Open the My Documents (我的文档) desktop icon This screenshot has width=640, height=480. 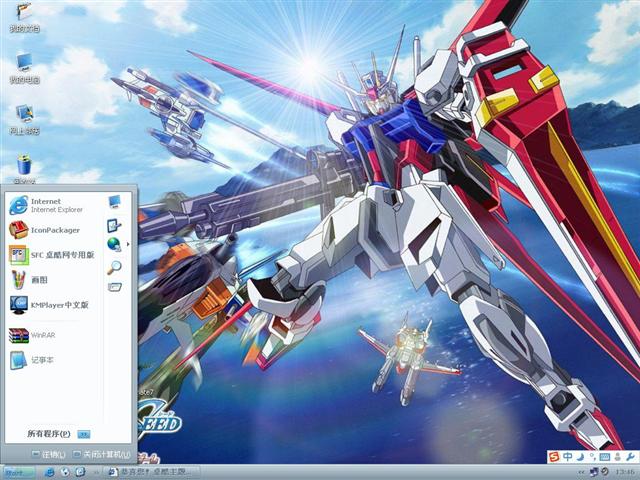24,17
